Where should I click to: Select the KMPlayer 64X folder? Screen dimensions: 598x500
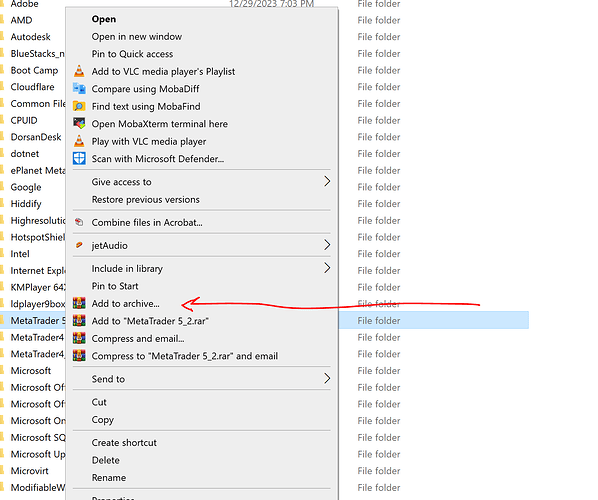coord(38,288)
